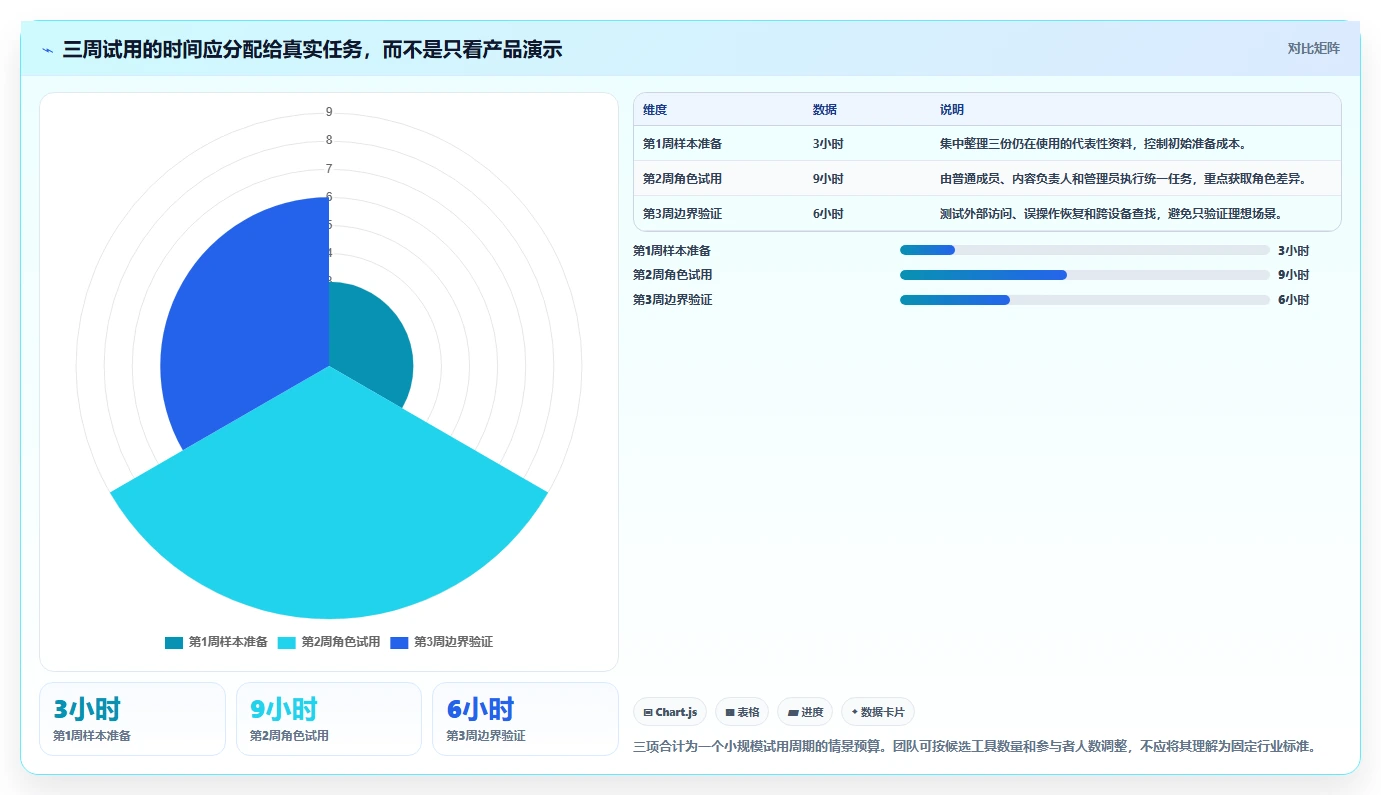Screen dimensions: 1381x795
Task: Click the 数据 column header
Action: [825, 110]
